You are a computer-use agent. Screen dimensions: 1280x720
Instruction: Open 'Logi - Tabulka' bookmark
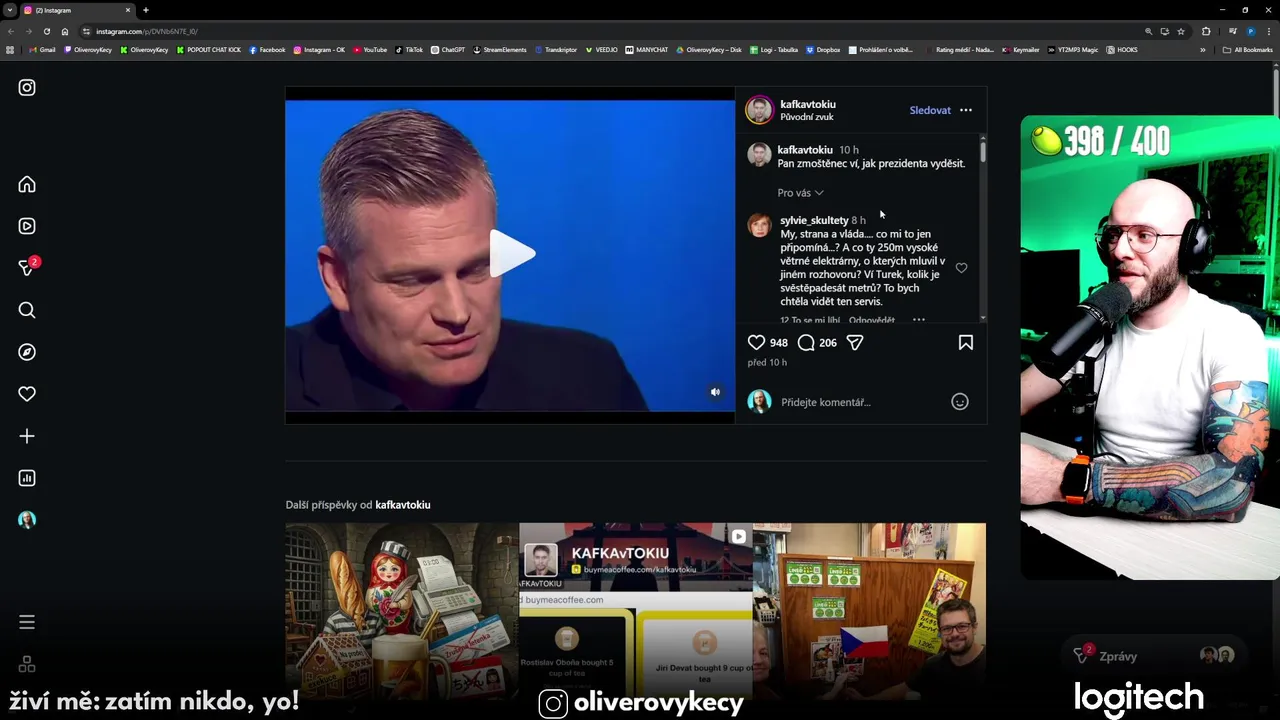pyautogui.click(x=774, y=50)
